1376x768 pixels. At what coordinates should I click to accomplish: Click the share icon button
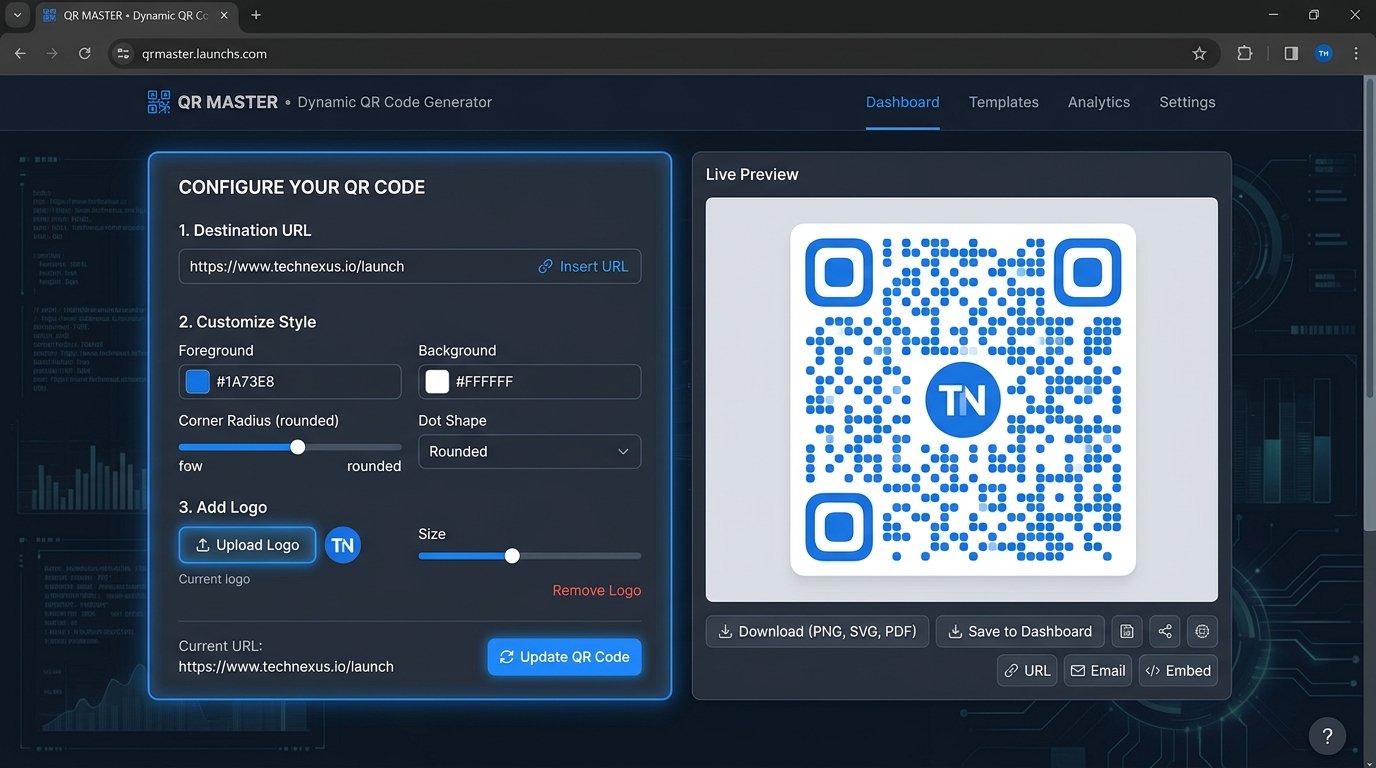click(1165, 631)
